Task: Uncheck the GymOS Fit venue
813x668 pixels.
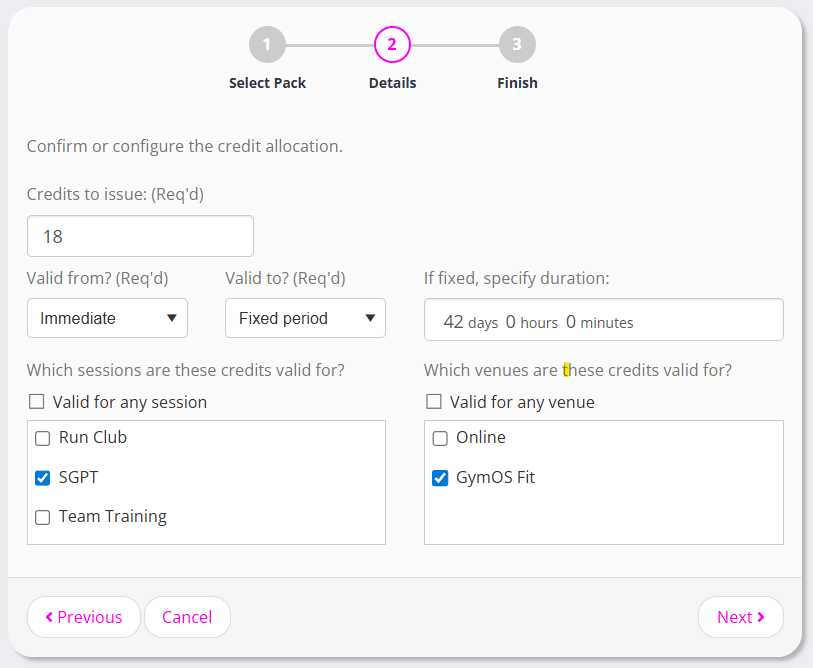Action: (x=440, y=478)
